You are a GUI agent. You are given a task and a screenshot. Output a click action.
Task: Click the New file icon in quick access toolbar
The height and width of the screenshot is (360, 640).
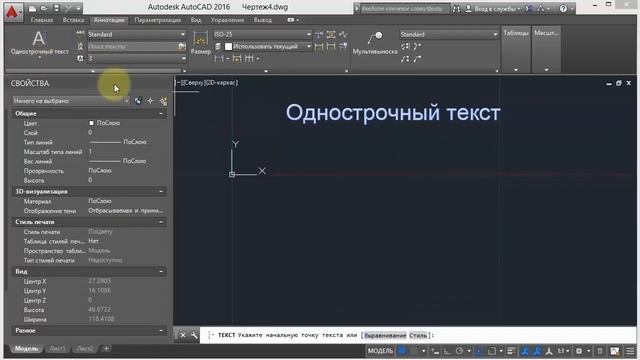(x=33, y=8)
